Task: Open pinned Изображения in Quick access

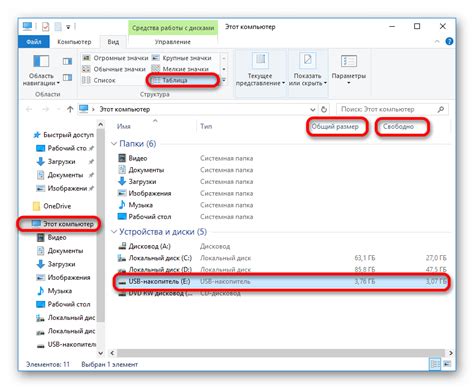Action: (65, 188)
